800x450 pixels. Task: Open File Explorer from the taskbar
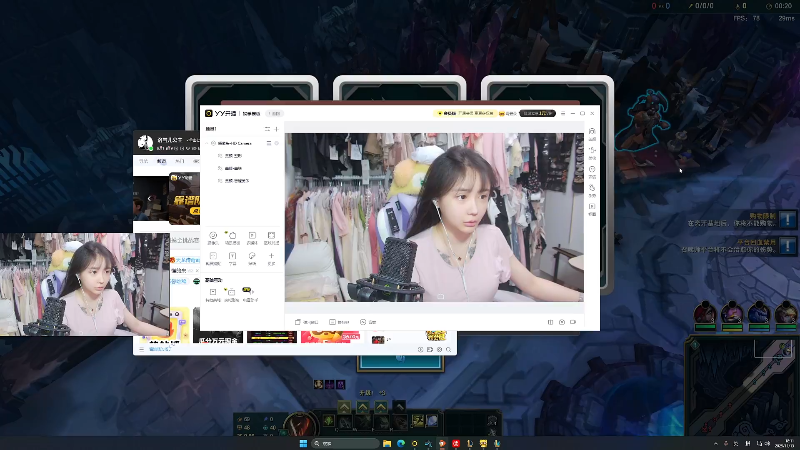387,443
